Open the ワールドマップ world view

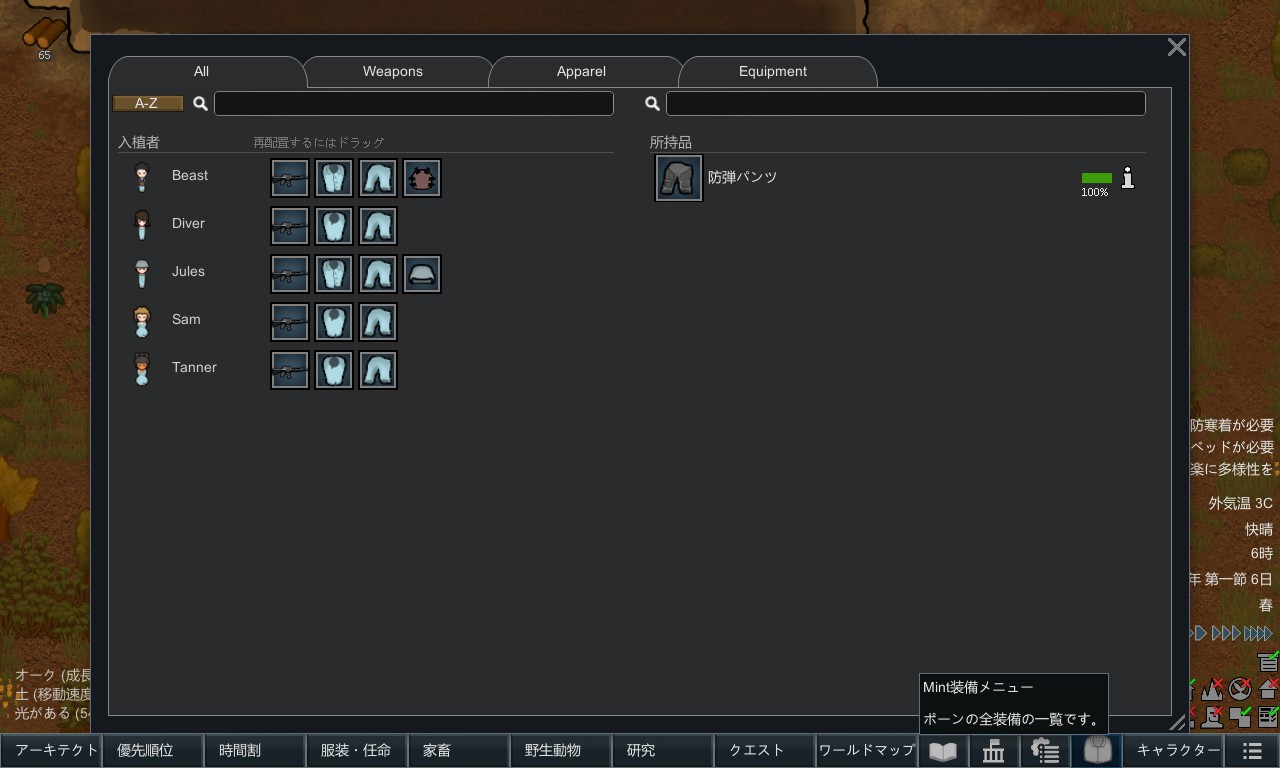(867, 751)
